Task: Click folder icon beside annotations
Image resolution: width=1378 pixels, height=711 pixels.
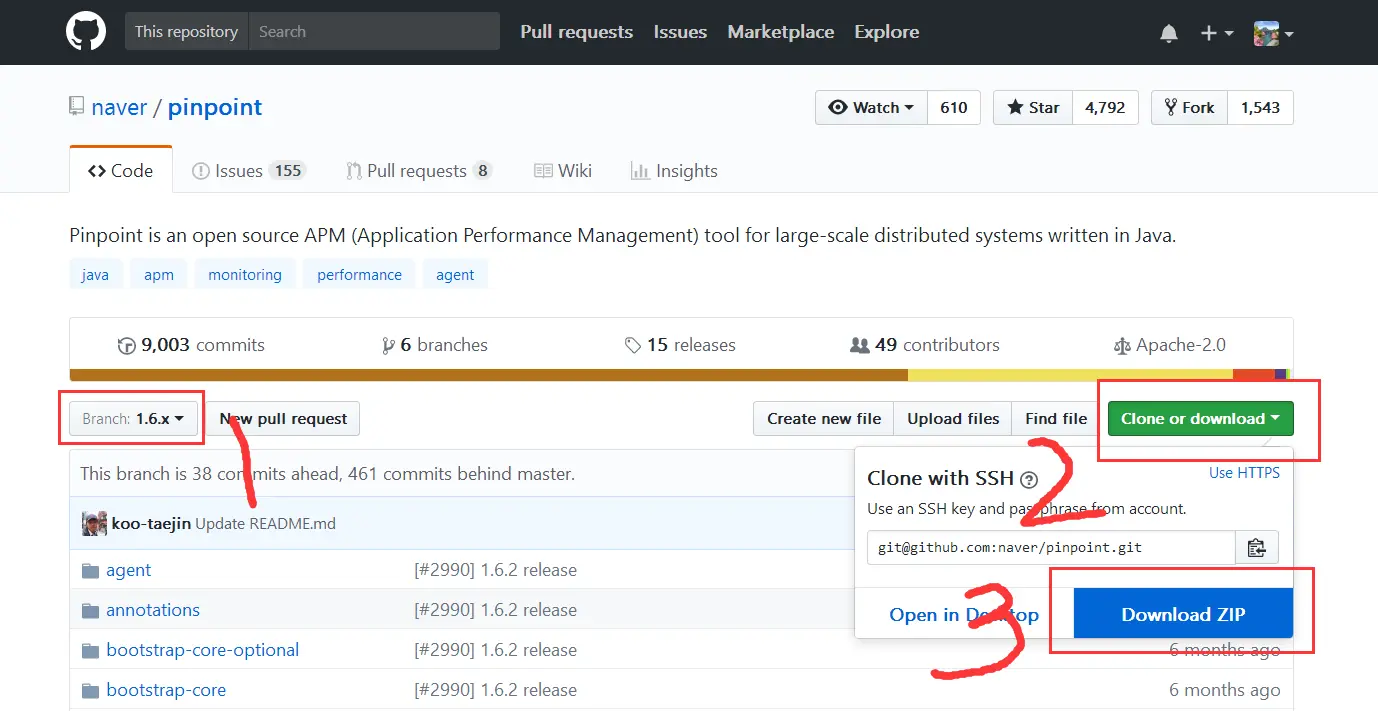Action: click(x=90, y=611)
